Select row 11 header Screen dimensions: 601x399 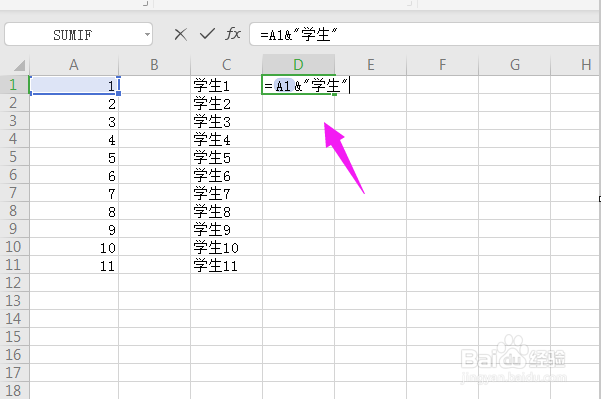pyautogui.click(x=14, y=265)
